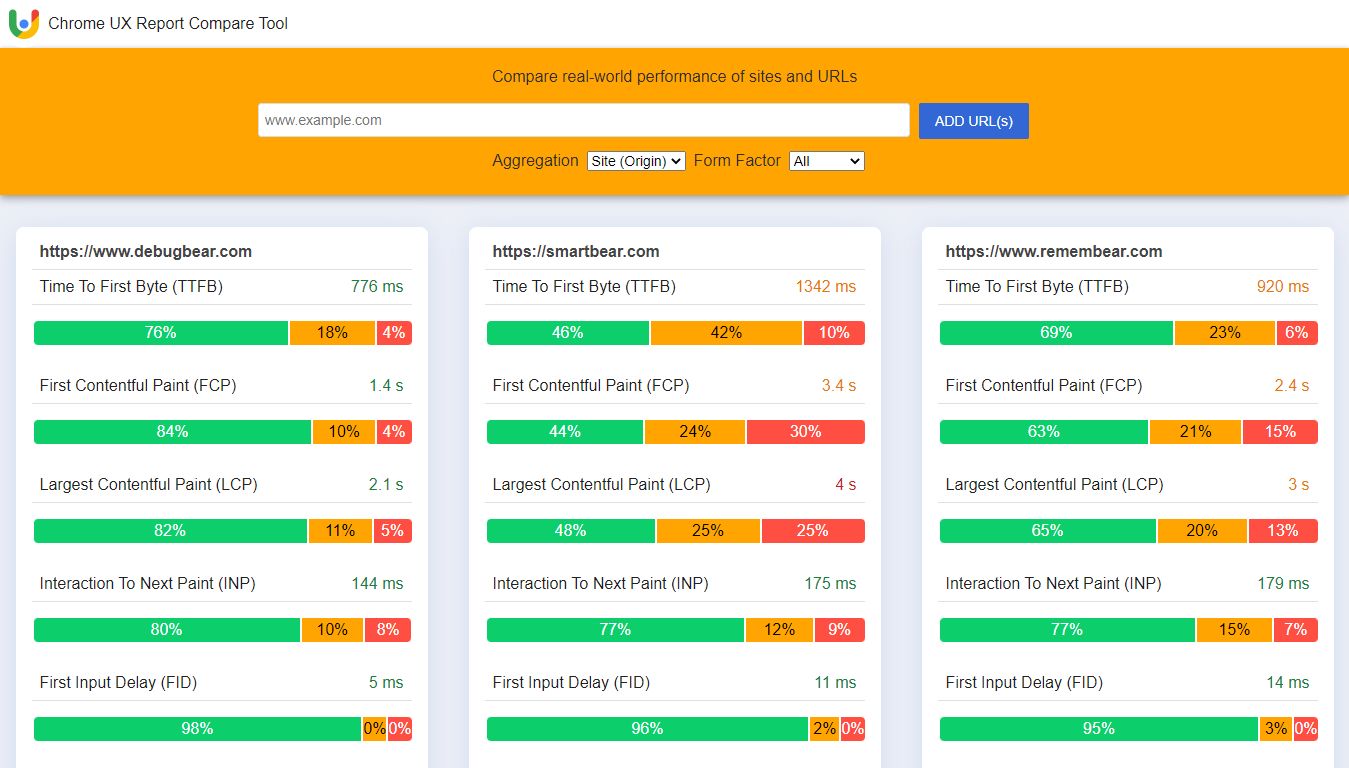
Task: Click smartbear FID value 11 ms
Action: [835, 682]
